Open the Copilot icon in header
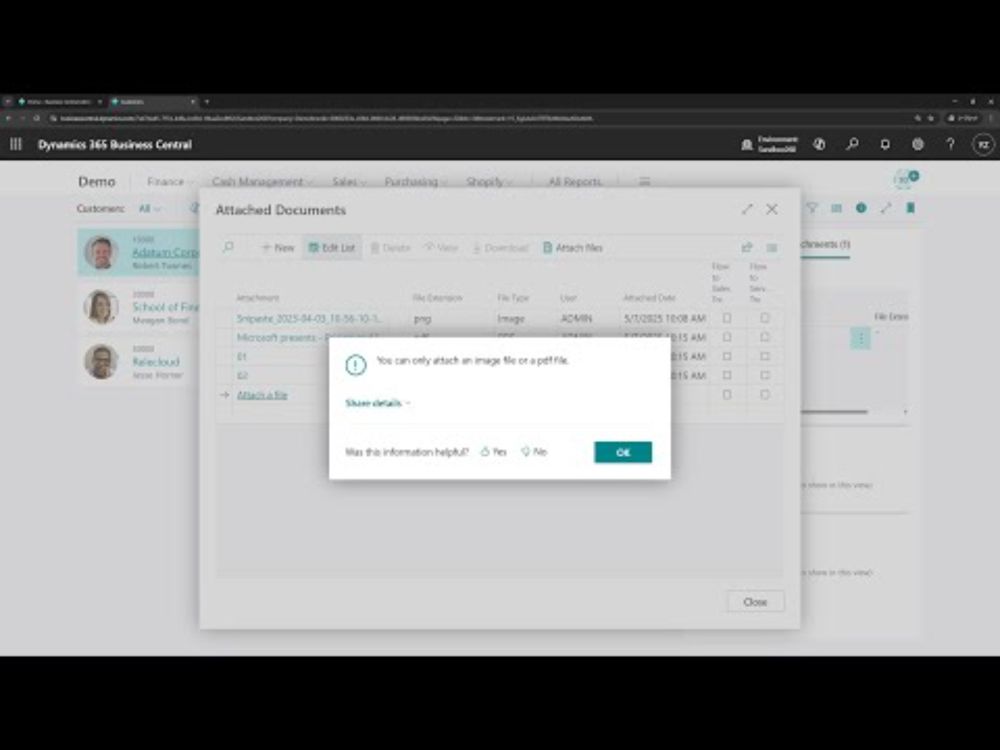1000x750 pixels. pyautogui.click(x=820, y=145)
